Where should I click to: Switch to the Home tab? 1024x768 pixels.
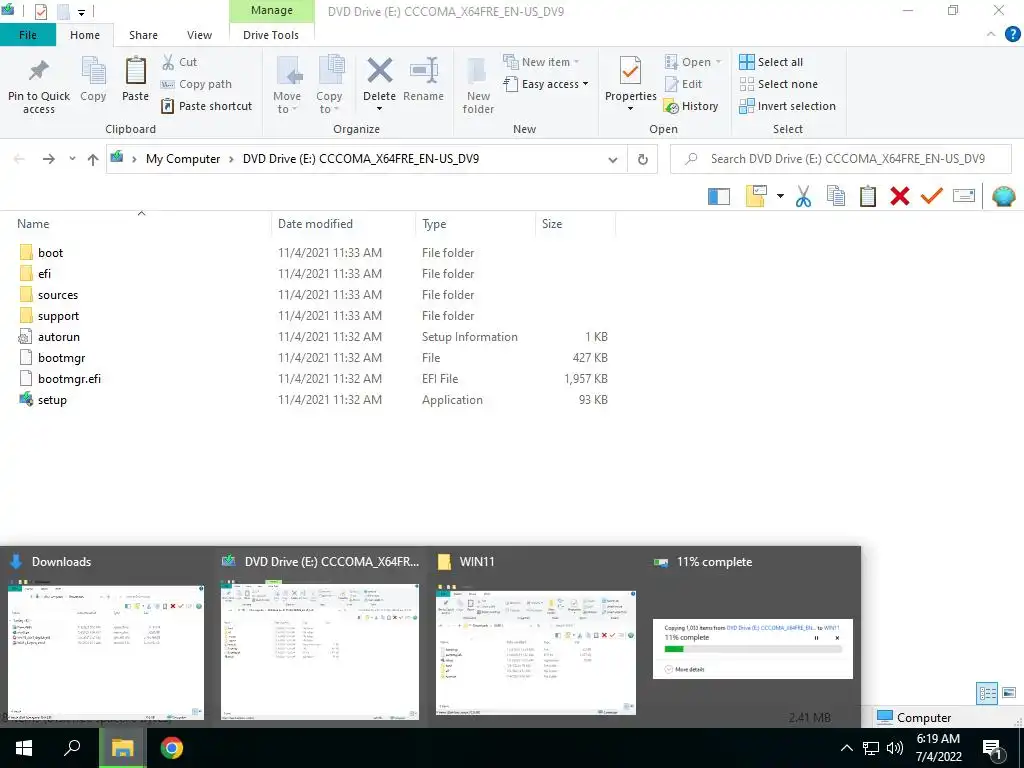click(85, 35)
